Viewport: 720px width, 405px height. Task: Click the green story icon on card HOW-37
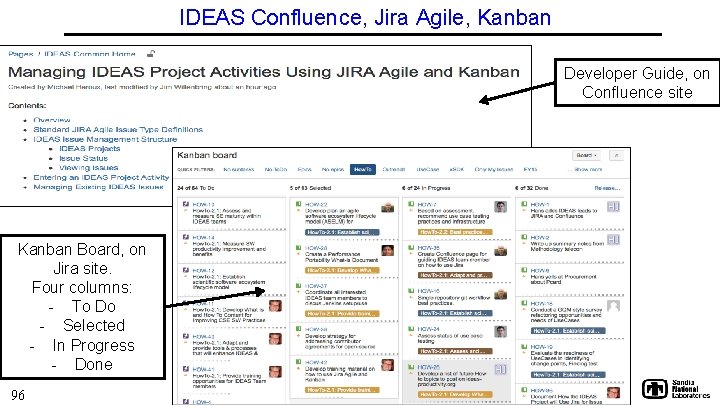[298, 286]
